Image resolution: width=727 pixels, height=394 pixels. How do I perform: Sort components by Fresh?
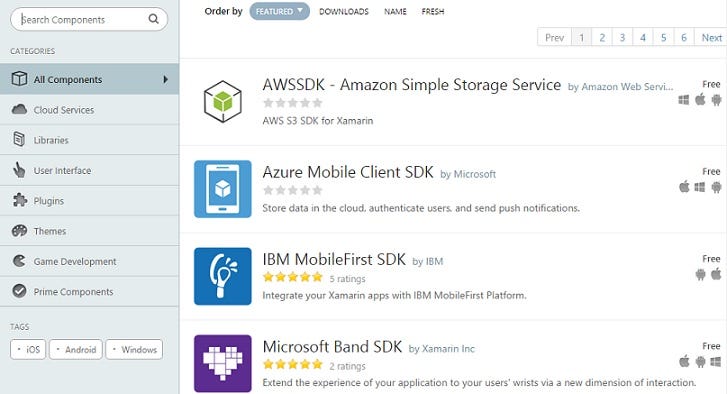point(433,12)
